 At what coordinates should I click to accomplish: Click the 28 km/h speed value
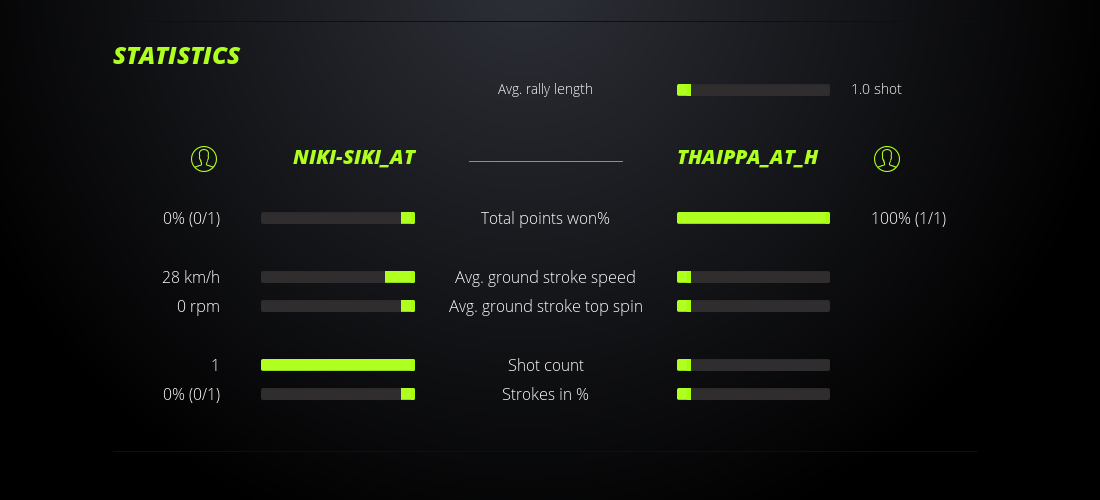pos(191,277)
